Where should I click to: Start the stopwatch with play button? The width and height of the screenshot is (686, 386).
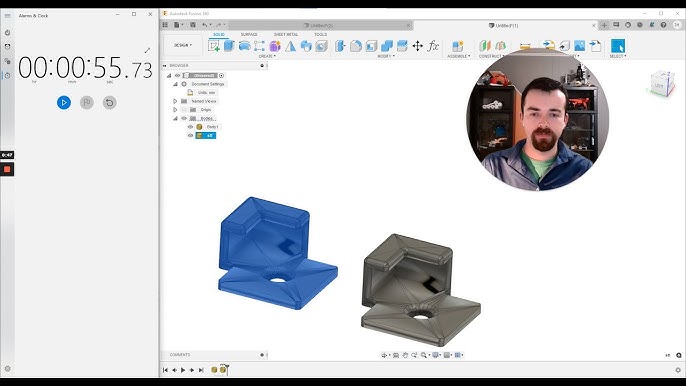pos(64,102)
